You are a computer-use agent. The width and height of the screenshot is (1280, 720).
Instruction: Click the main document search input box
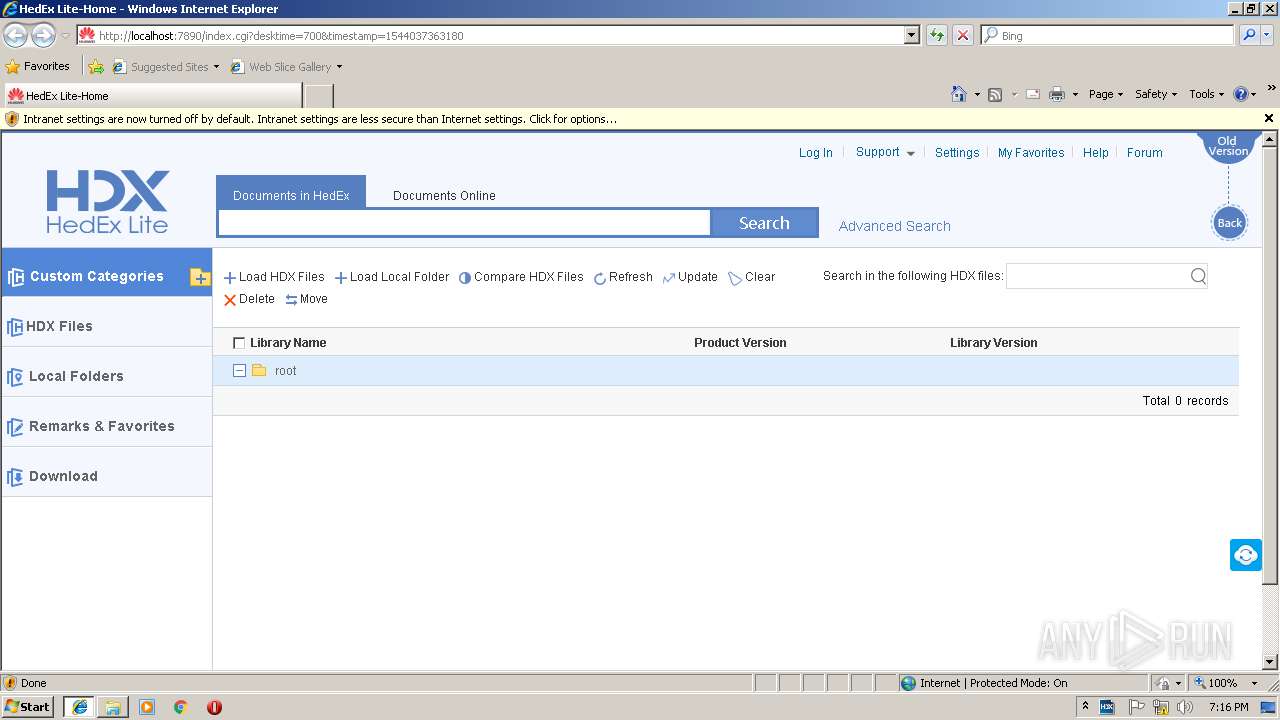464,222
